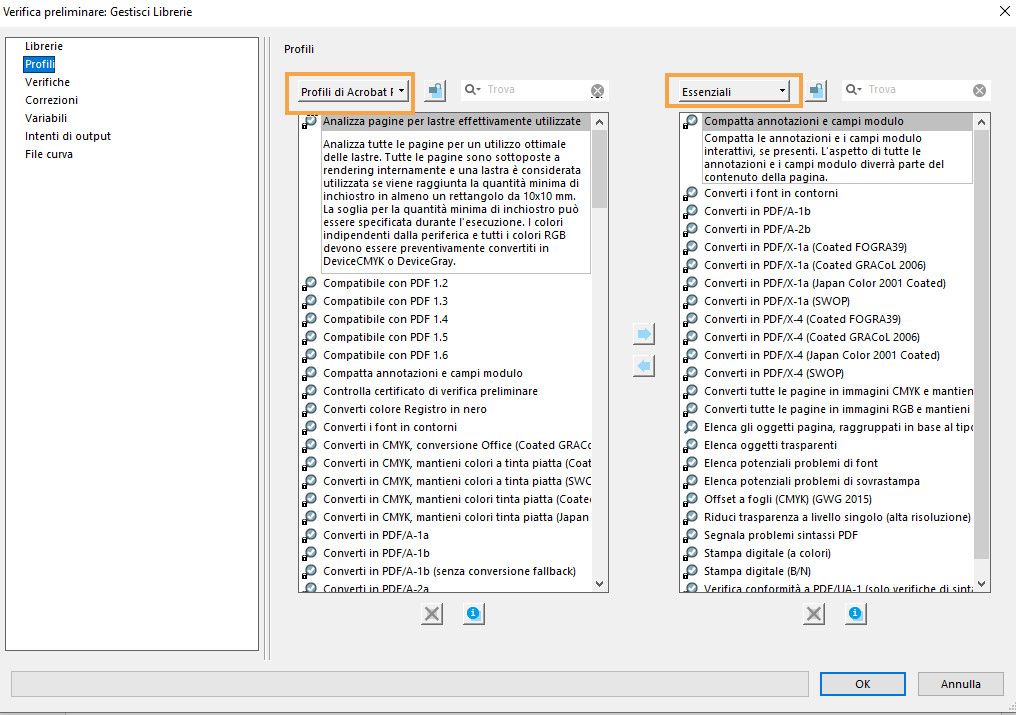Open Intenti di output section
Image resolution: width=1016 pixels, height=715 pixels.
[x=68, y=136]
